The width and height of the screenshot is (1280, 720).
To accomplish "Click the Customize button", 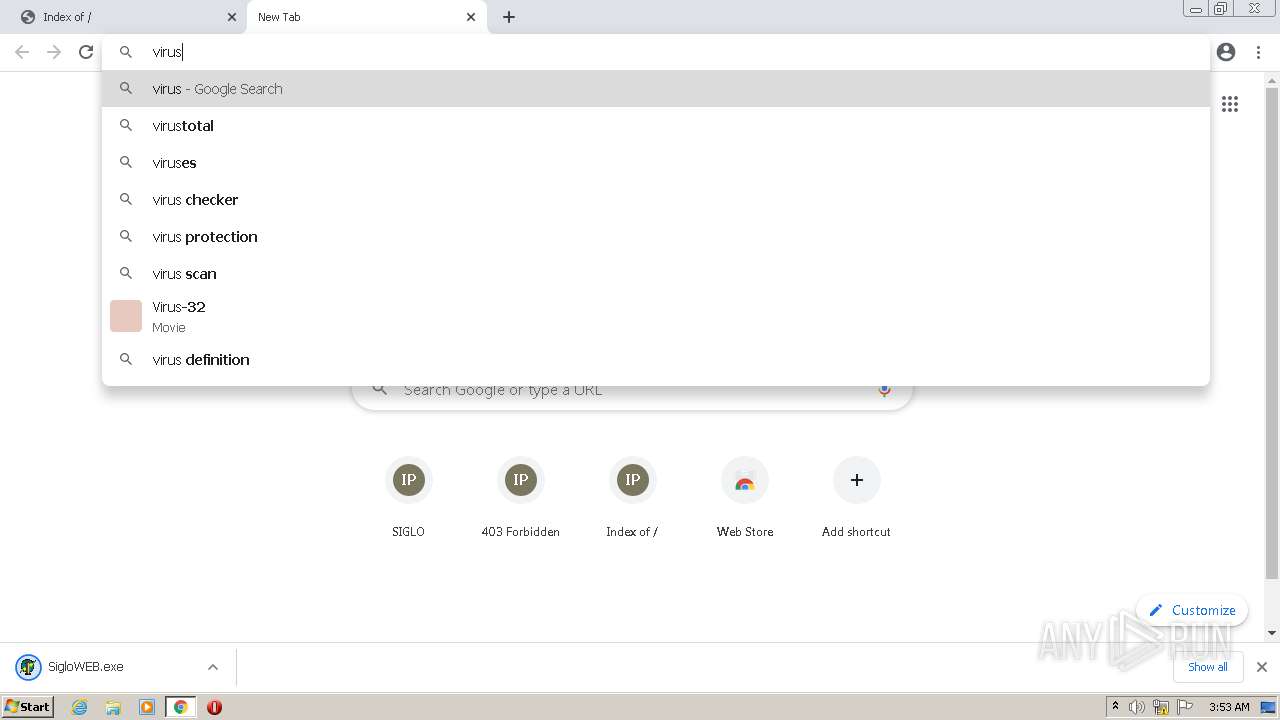I will [x=1192, y=610].
